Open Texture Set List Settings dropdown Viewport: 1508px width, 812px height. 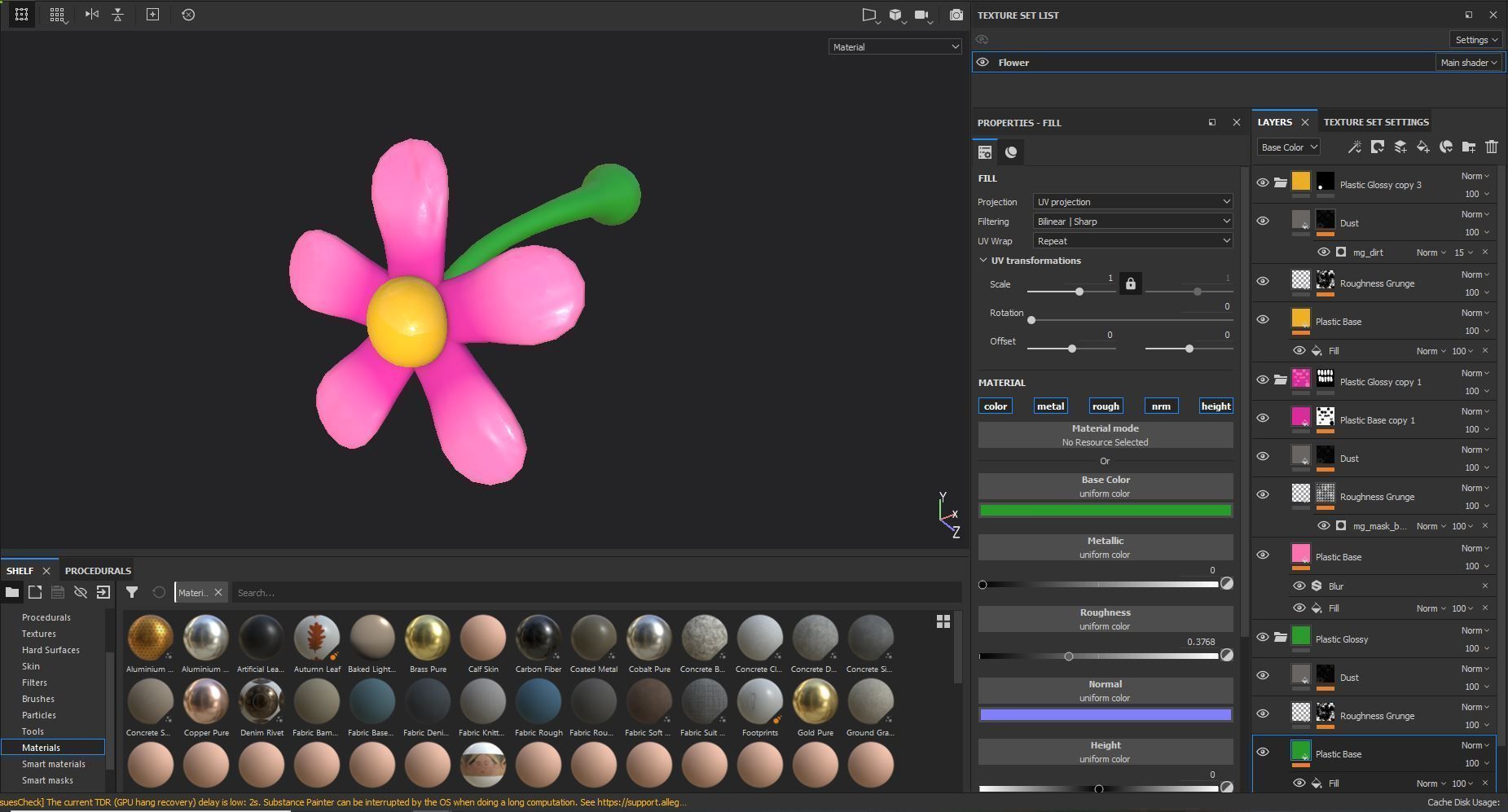click(x=1476, y=40)
